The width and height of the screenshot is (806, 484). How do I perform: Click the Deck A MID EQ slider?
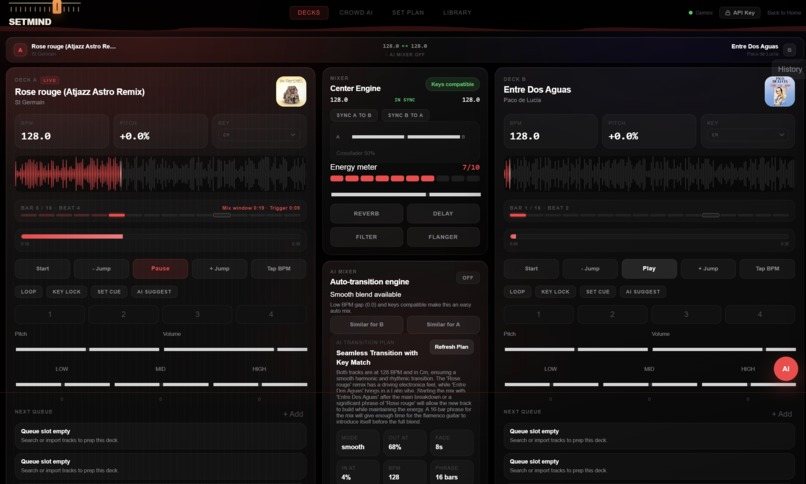(x=161, y=384)
